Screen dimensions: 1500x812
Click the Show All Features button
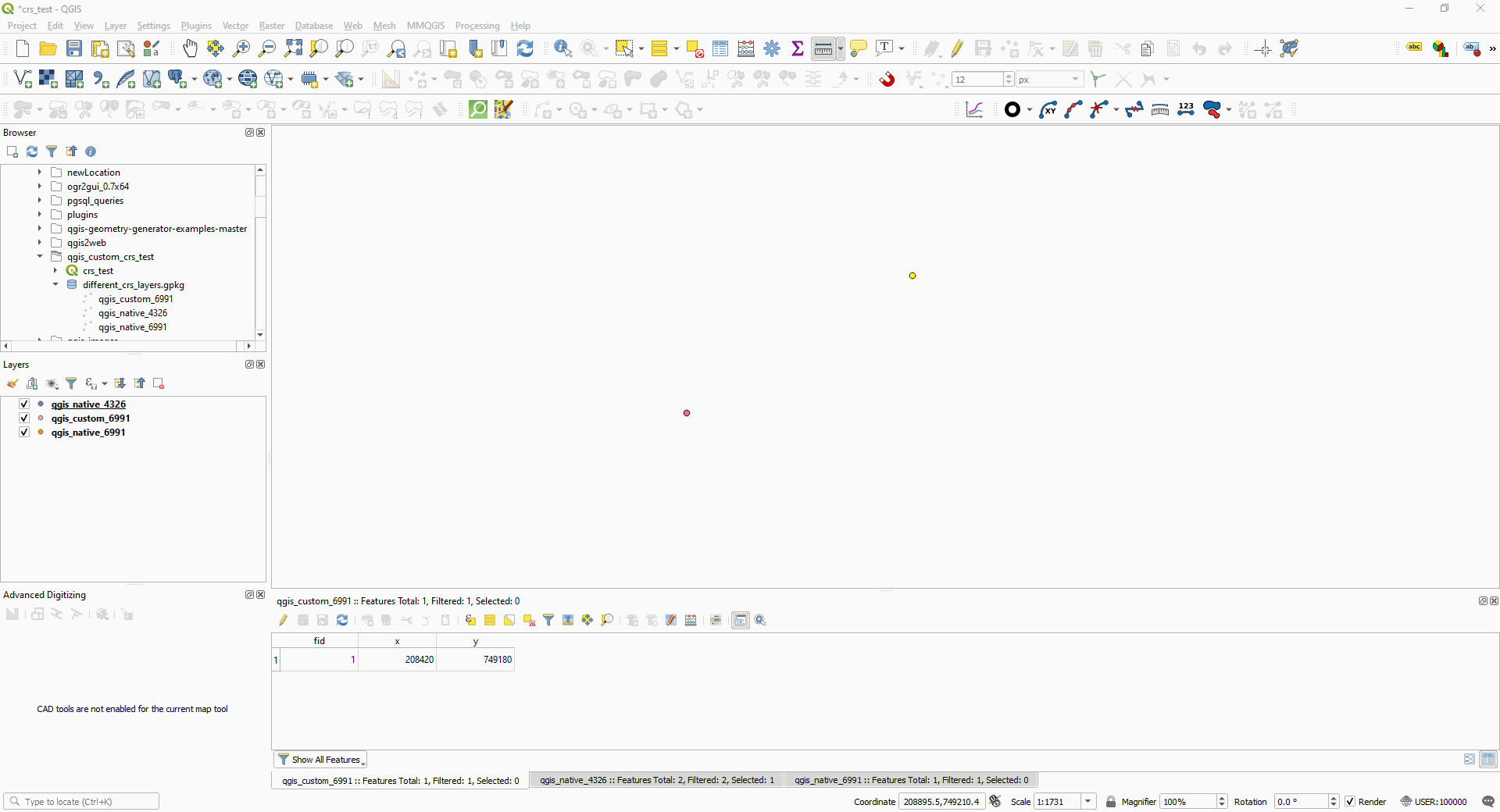320,759
